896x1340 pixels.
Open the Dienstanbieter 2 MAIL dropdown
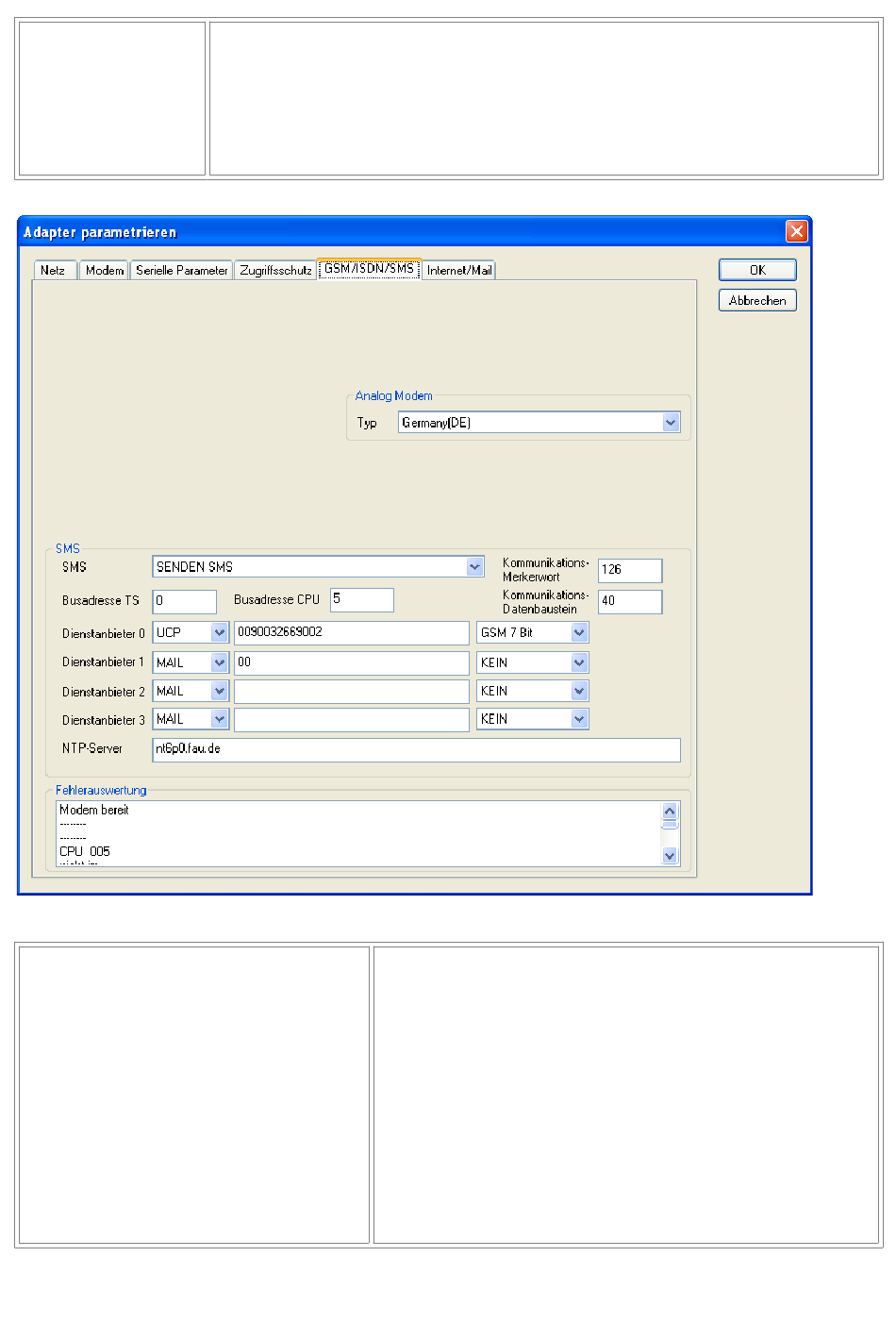tap(219, 691)
